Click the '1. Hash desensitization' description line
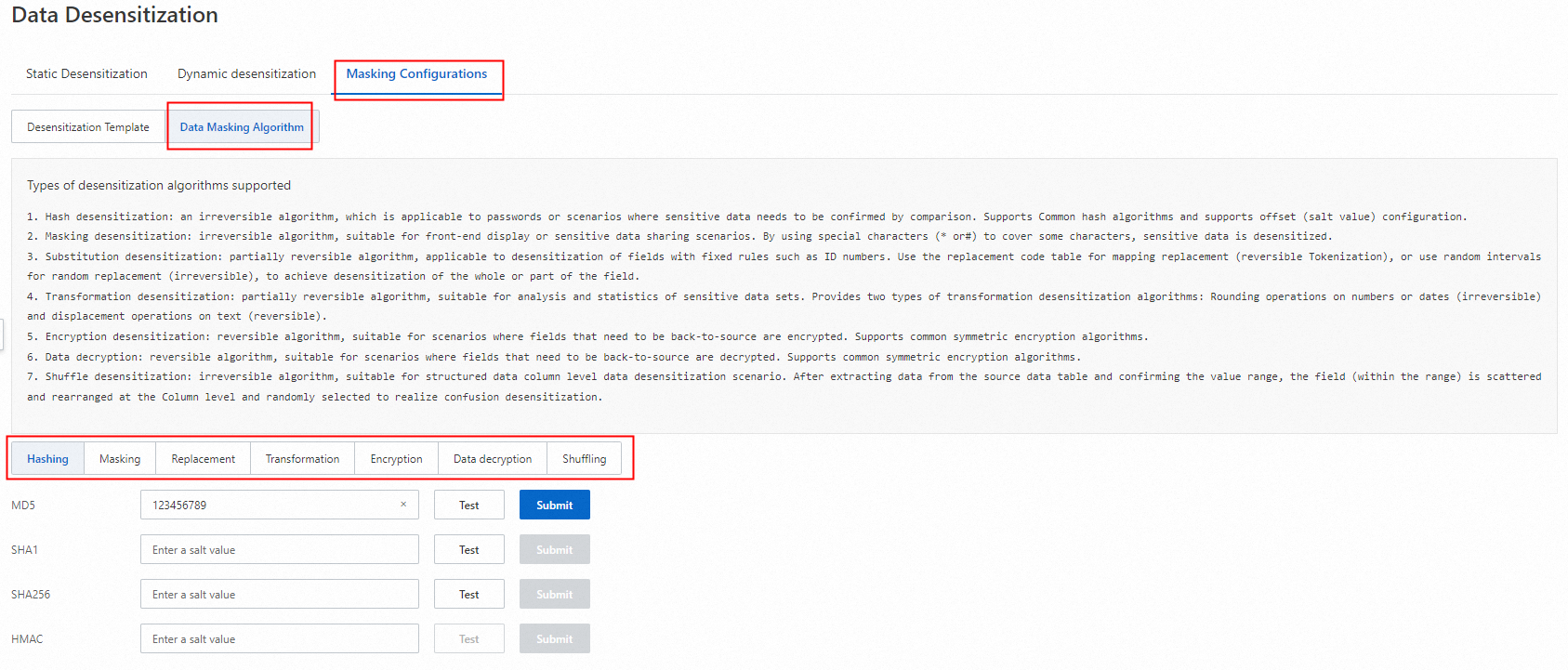Viewport: 1568px width, 670px height. (746, 217)
